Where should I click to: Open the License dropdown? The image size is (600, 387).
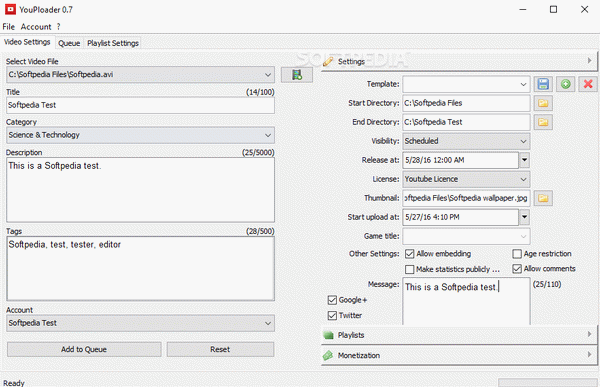tap(523, 179)
